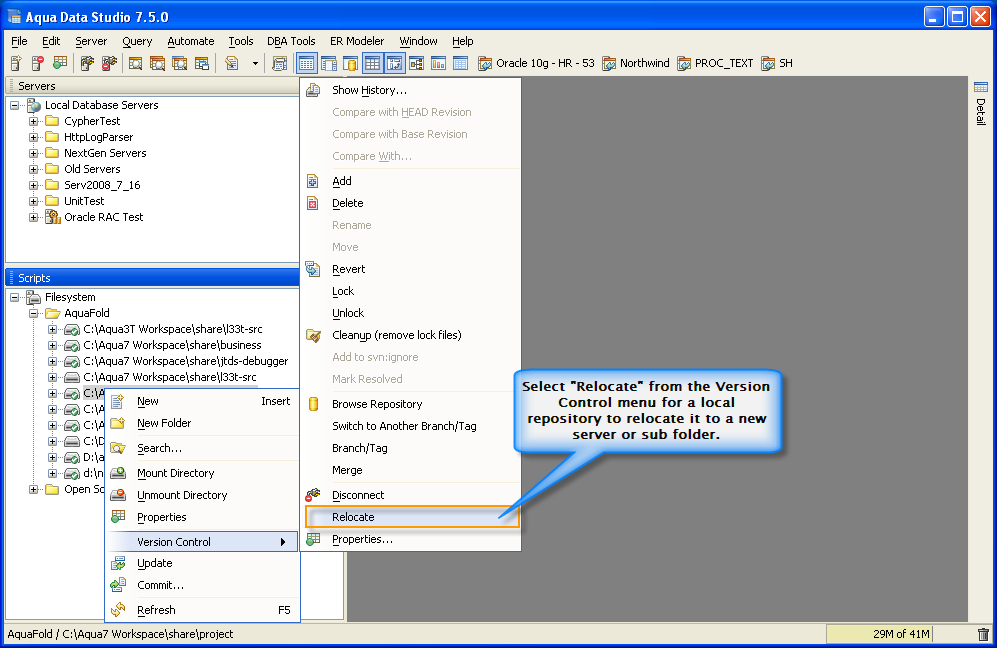
Task: Click the Cleanup broom icon
Action: coord(313,335)
